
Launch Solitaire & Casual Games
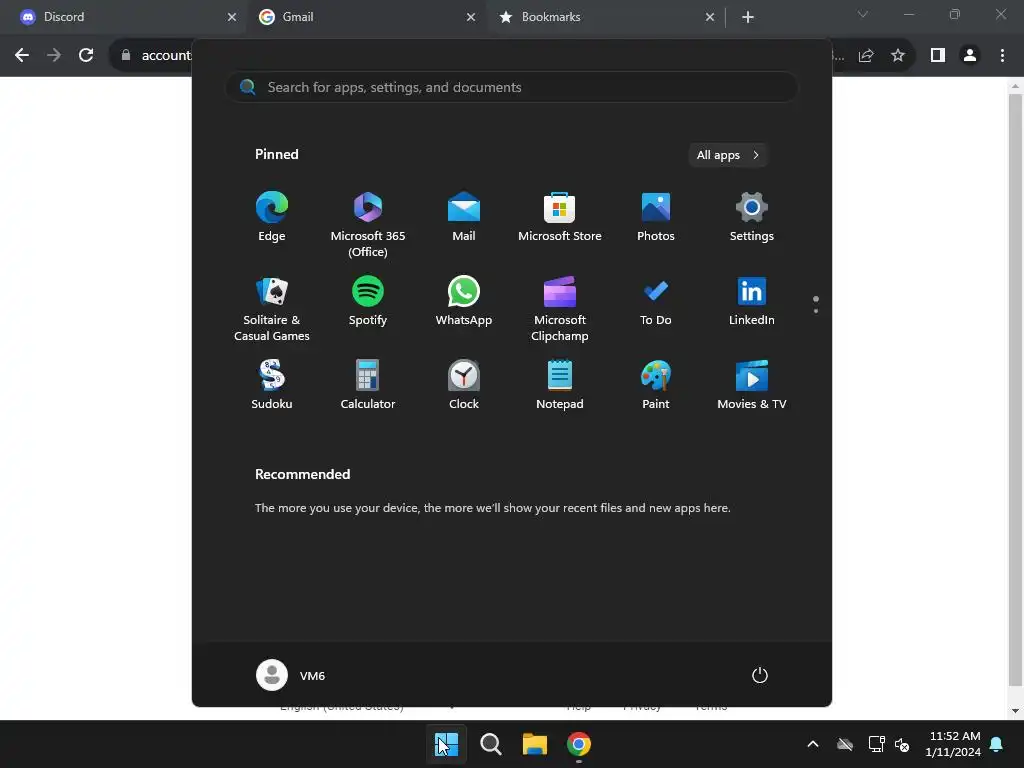(x=272, y=308)
